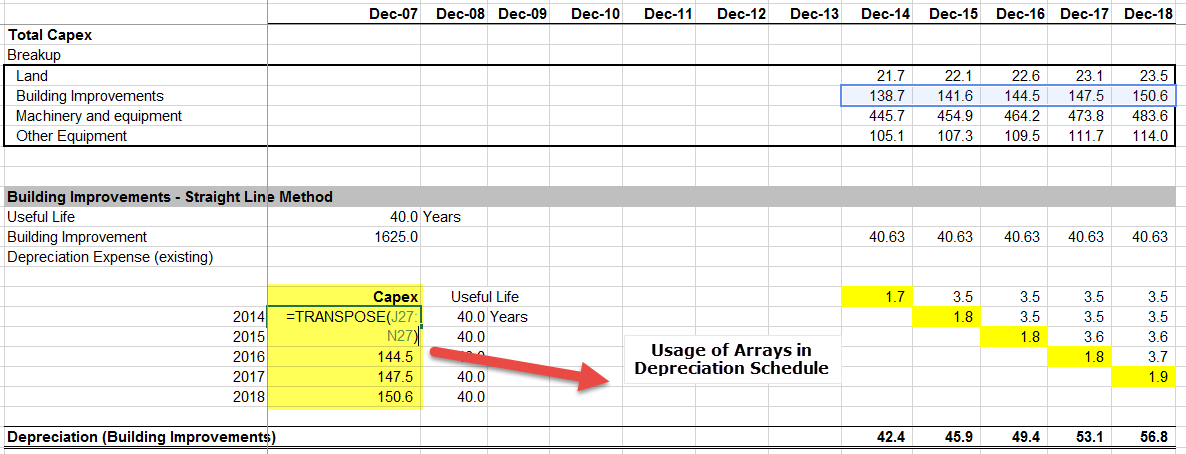The width and height of the screenshot is (1186, 454).
Task: Select the 2014 year label
Action: (x=249, y=317)
